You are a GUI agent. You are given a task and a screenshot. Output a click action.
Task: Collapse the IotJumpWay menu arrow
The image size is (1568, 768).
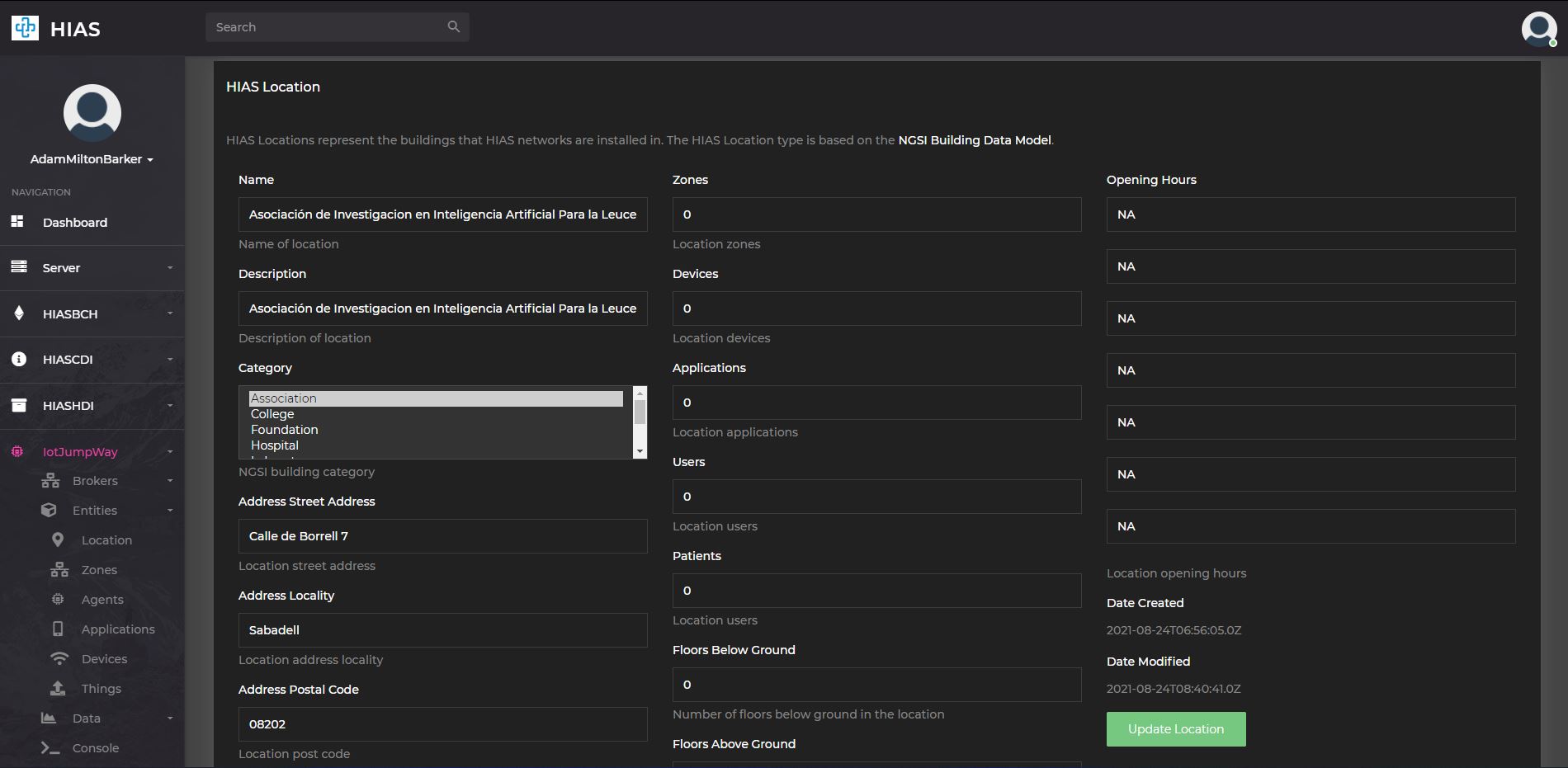click(x=170, y=451)
